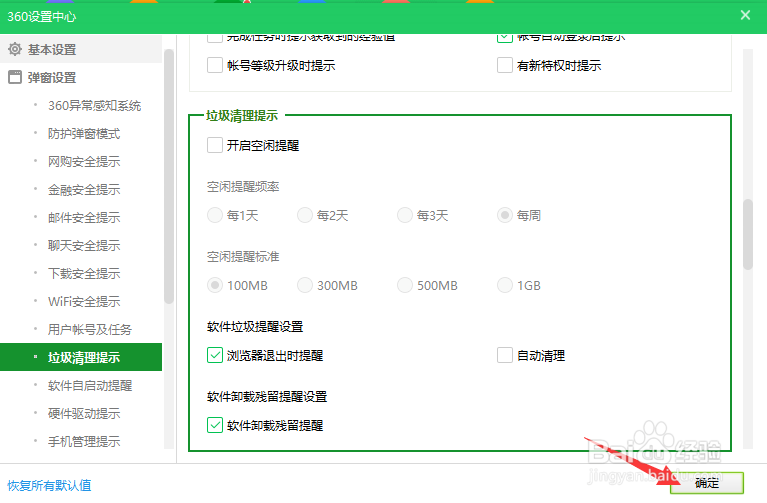This screenshot has width=767, height=503.
Task: Confirm settings with 确定 button
Action: pos(707,483)
